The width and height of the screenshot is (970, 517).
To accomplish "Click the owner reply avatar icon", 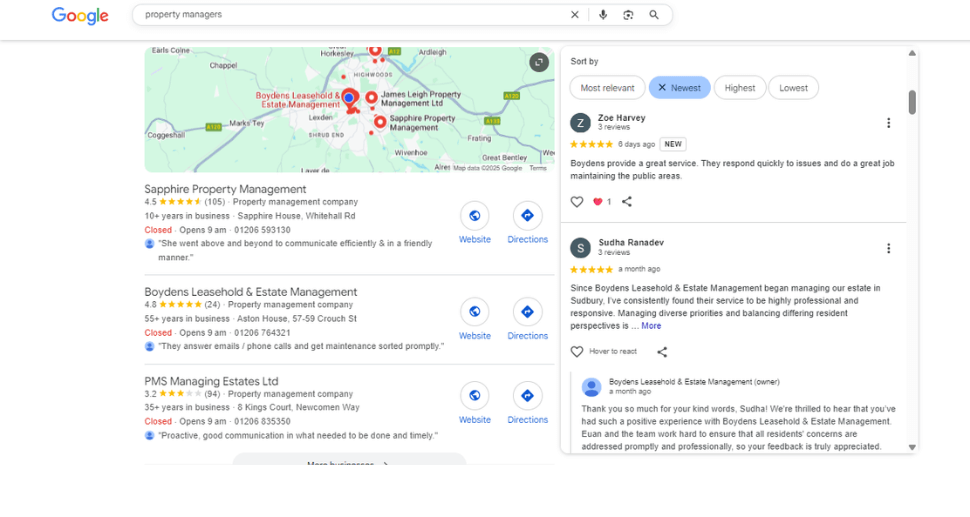I will (591, 387).
